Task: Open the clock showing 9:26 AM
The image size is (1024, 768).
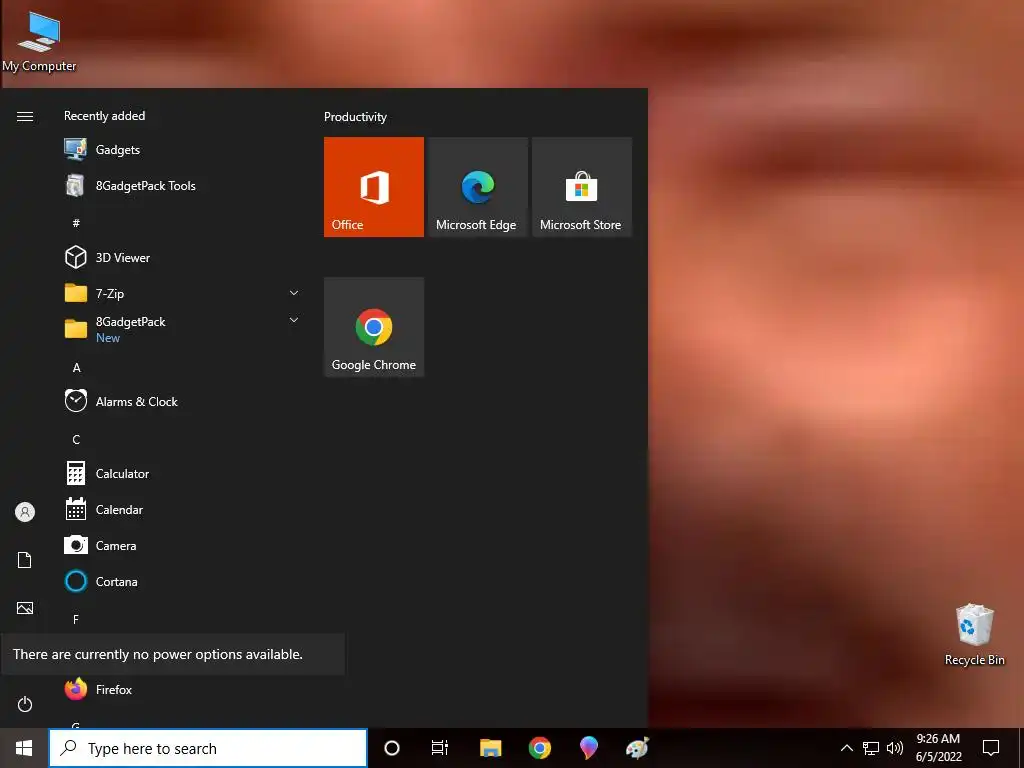Action: (938, 748)
